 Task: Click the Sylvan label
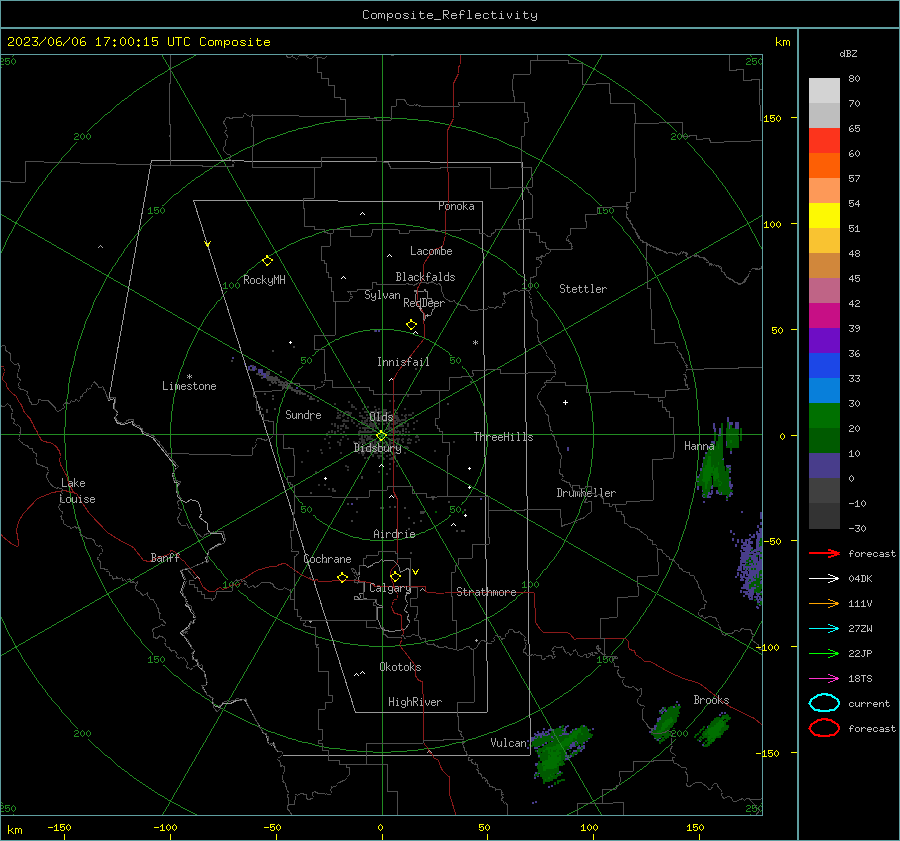click(382, 295)
